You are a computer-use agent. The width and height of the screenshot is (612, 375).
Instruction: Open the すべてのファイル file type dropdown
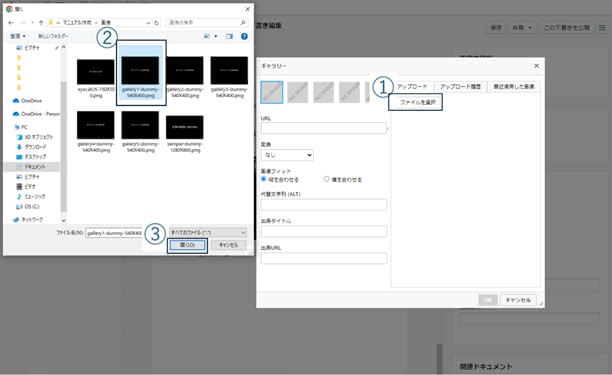coord(208,233)
